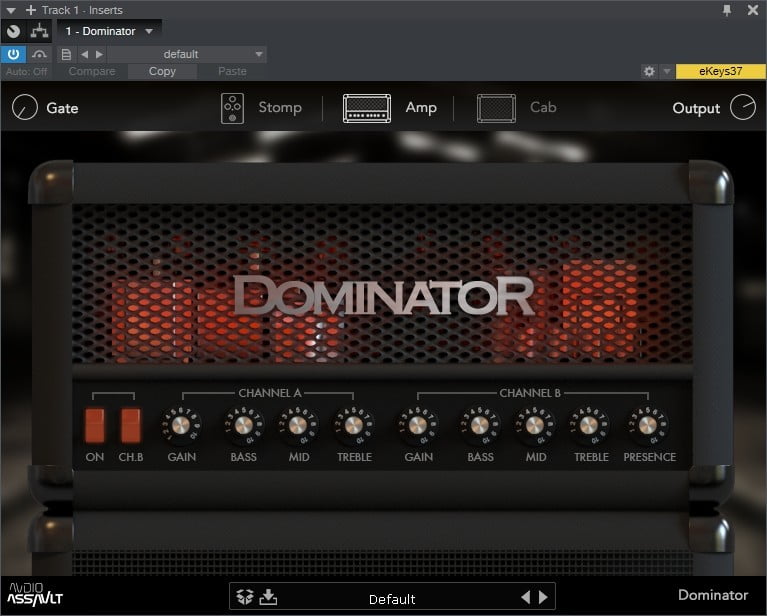Toggle the amp ON rocker switch
This screenshot has width=767, height=616.
94,426
